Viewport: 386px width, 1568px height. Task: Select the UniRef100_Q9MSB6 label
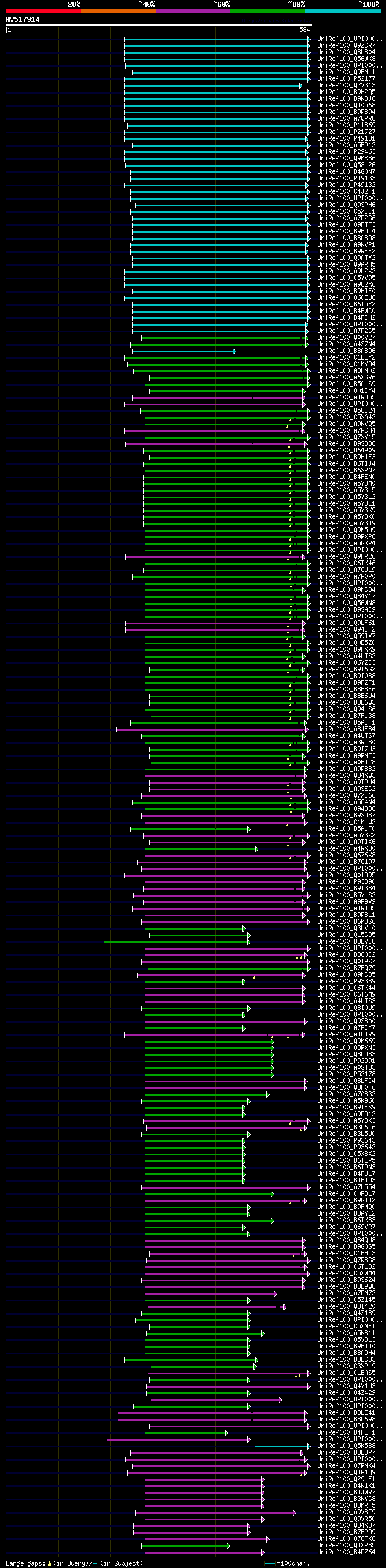coord(346,159)
